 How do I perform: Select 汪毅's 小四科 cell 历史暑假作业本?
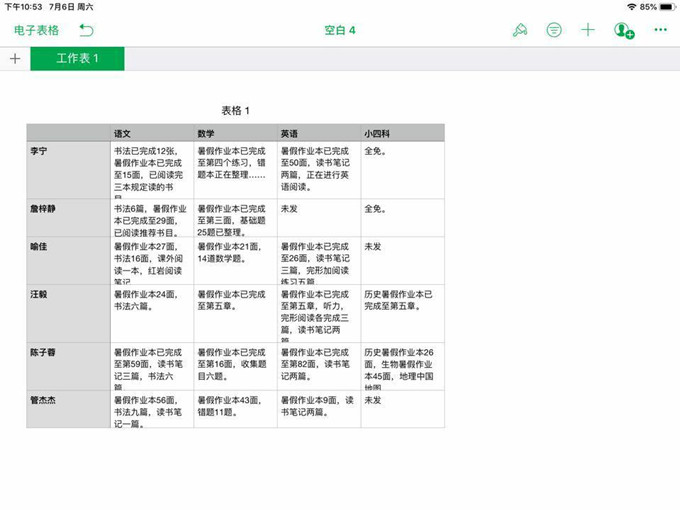click(402, 314)
